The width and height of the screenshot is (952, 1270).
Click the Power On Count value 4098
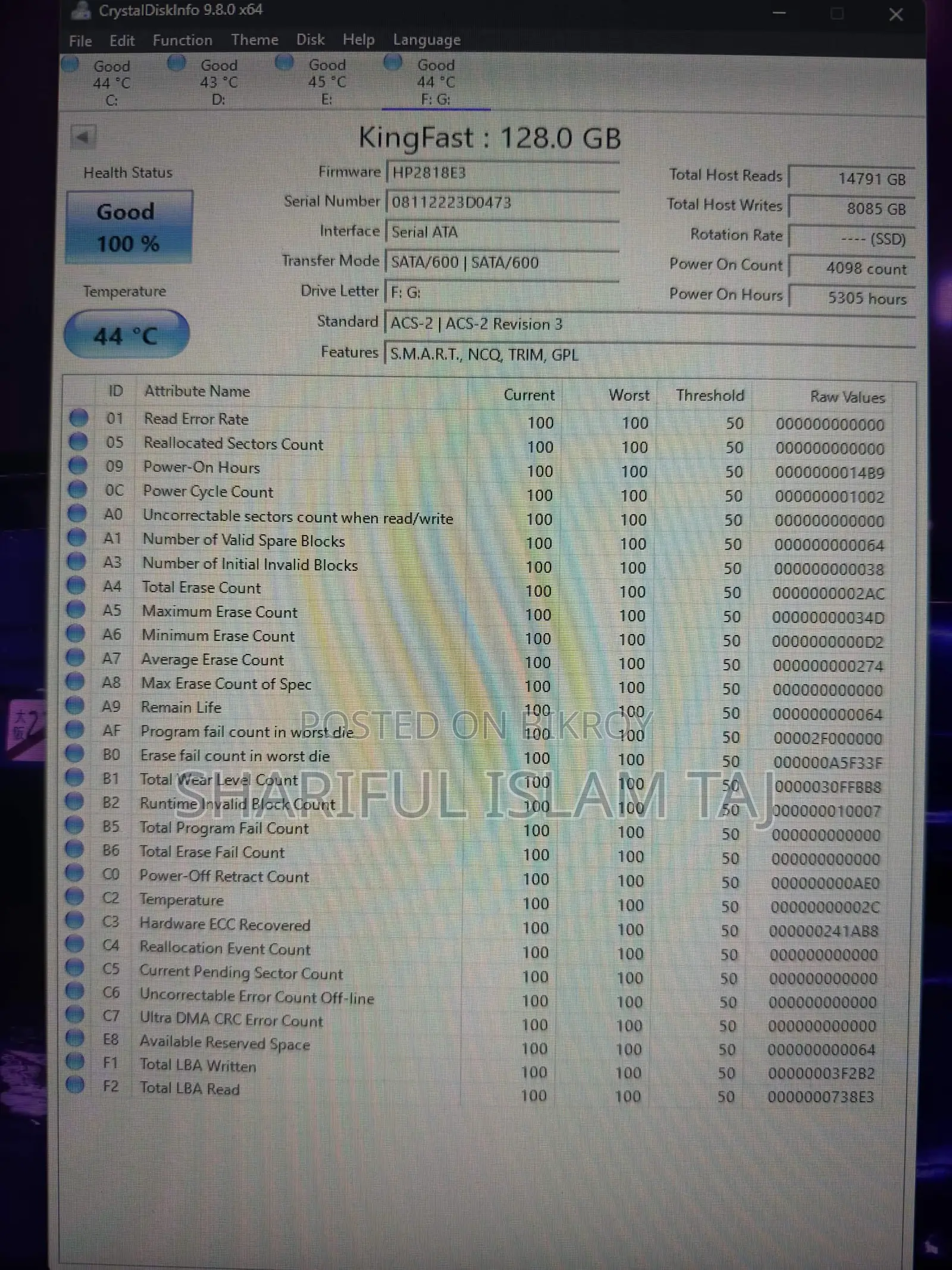click(x=851, y=268)
